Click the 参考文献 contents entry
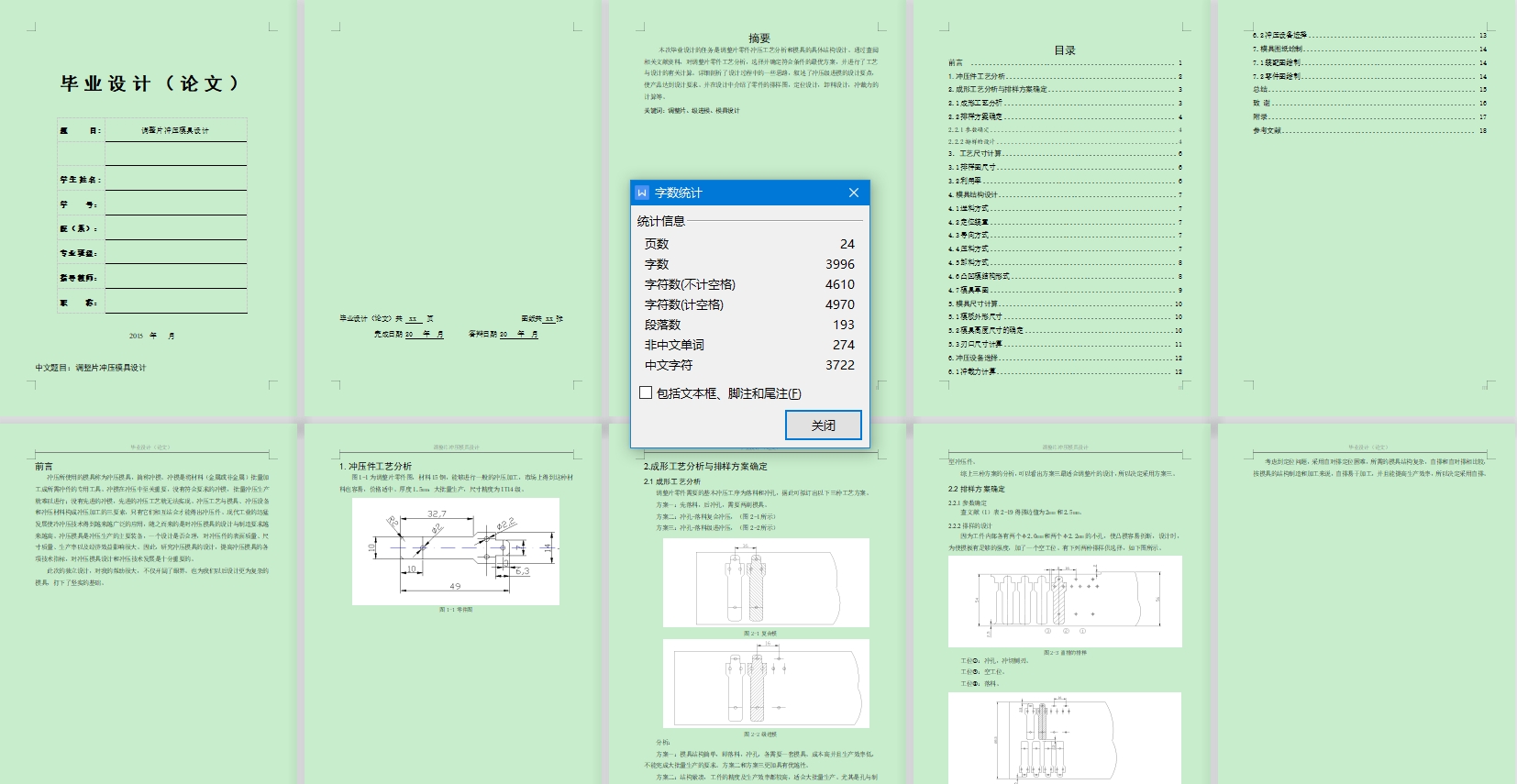This screenshot has width=1517, height=784. point(1369,130)
